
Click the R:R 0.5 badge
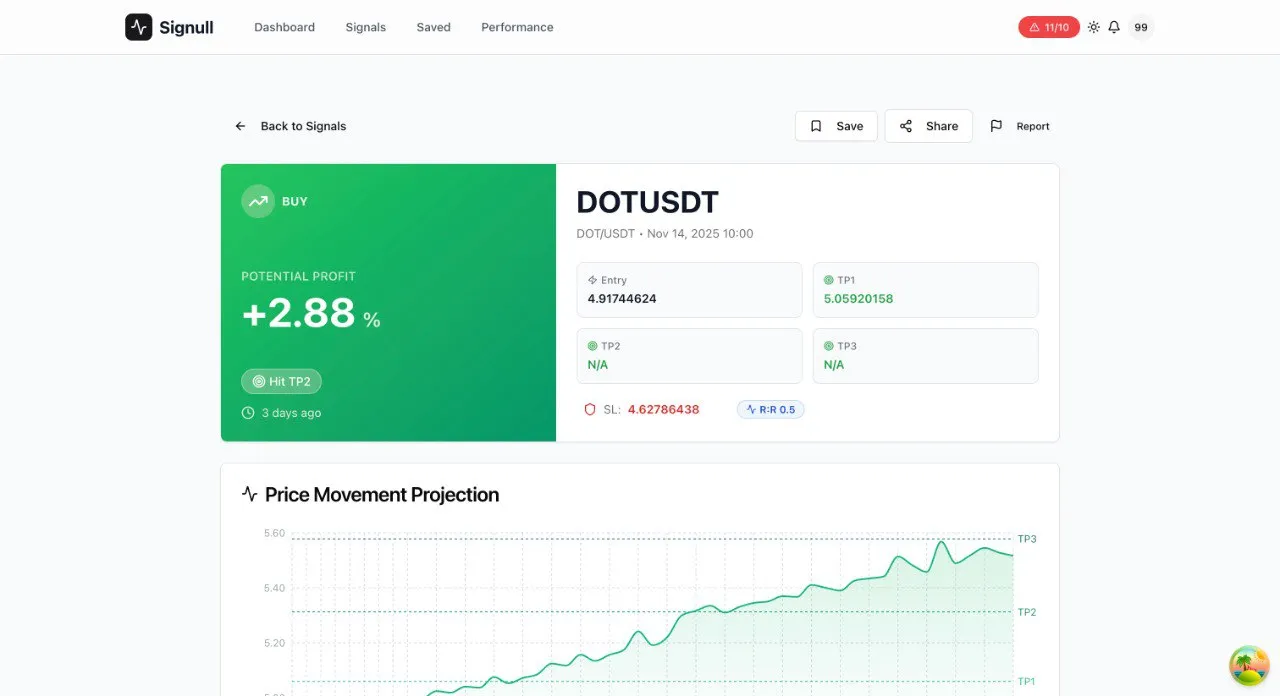click(x=771, y=409)
